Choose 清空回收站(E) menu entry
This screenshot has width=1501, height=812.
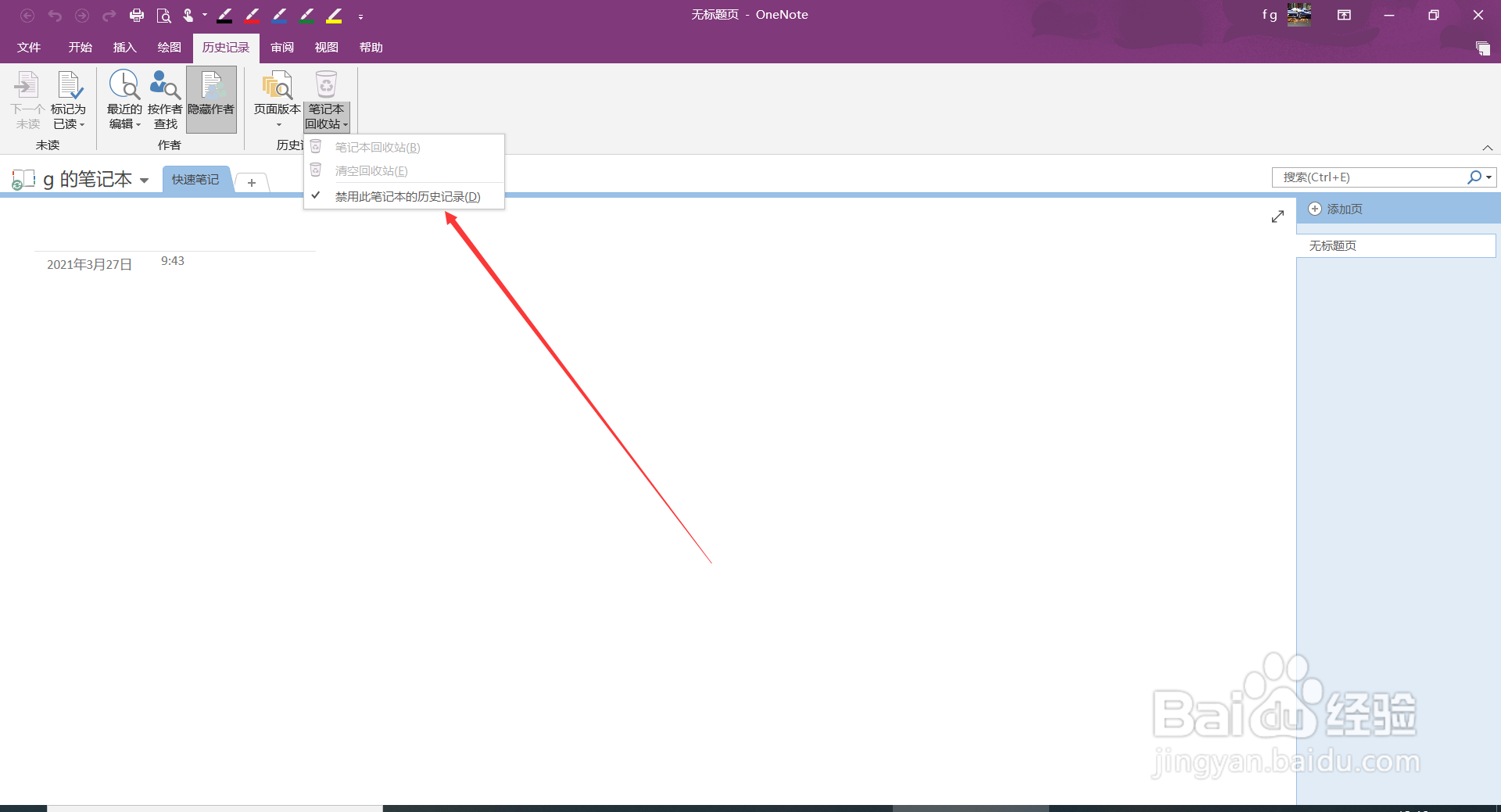[404, 170]
